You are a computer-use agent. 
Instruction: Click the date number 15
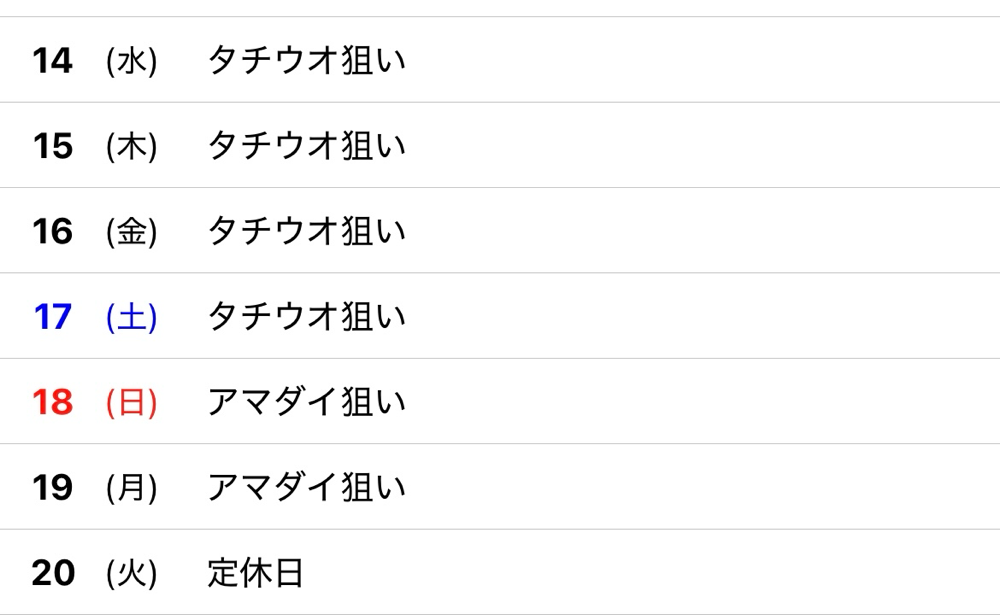tap(53, 147)
